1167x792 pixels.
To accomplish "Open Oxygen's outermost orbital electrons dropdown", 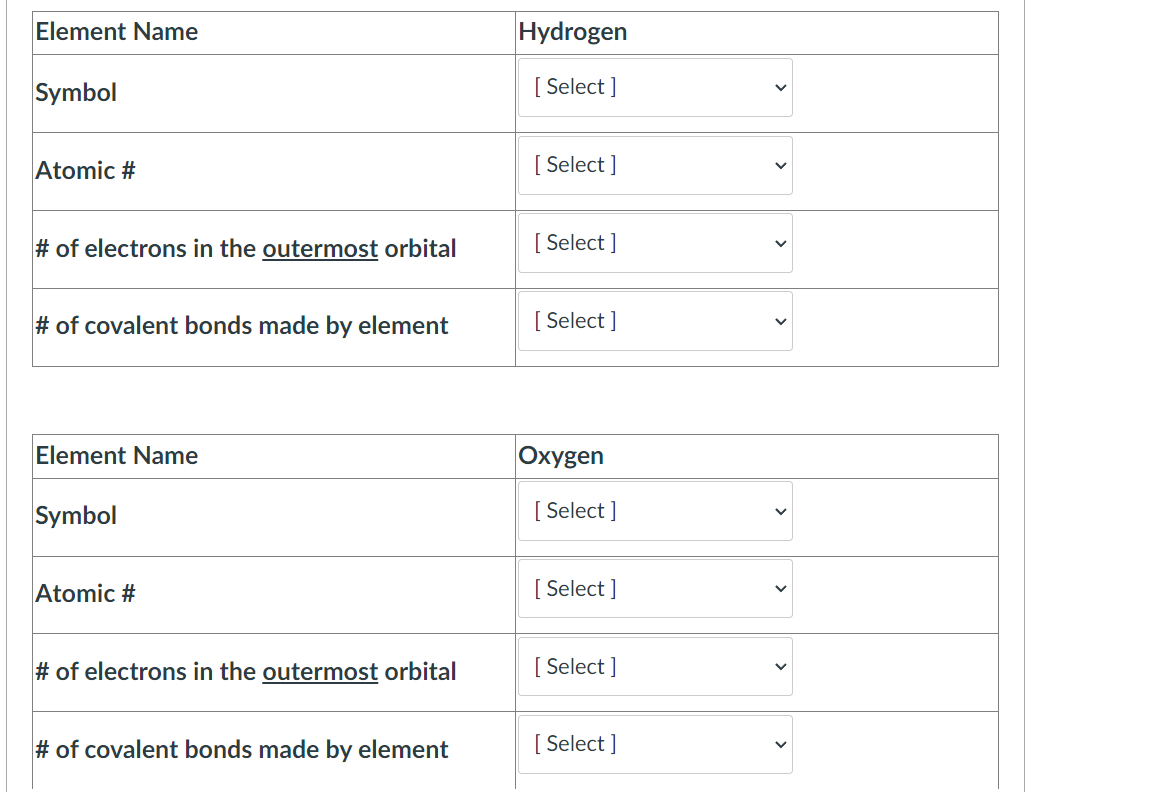I will pos(655,666).
